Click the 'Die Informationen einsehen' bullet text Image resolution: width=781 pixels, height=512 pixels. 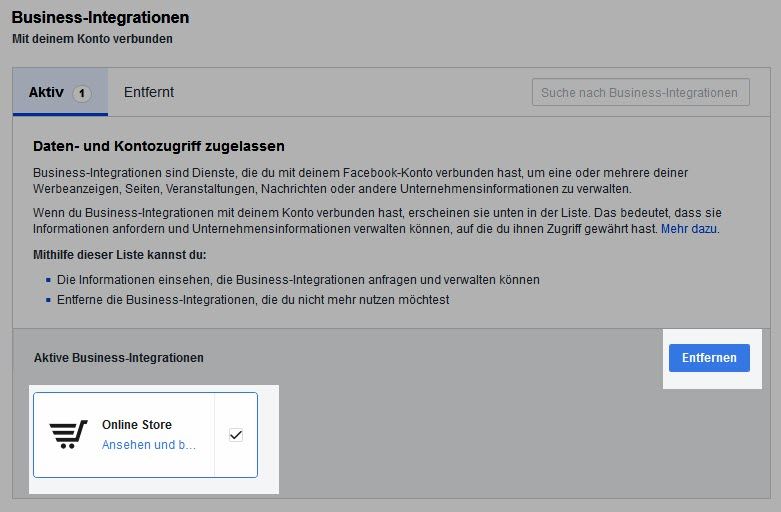[x=298, y=280]
